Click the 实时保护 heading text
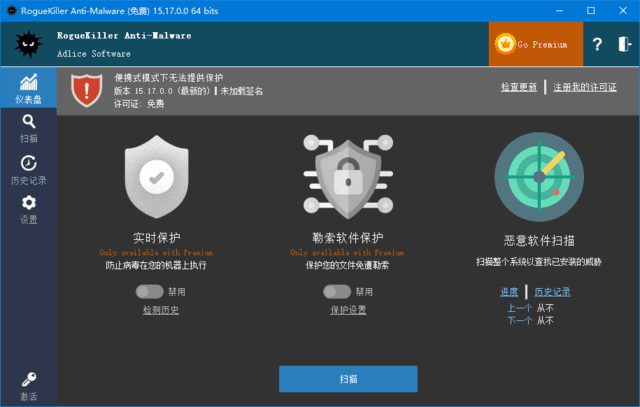The width and height of the screenshot is (640, 407). (157, 238)
